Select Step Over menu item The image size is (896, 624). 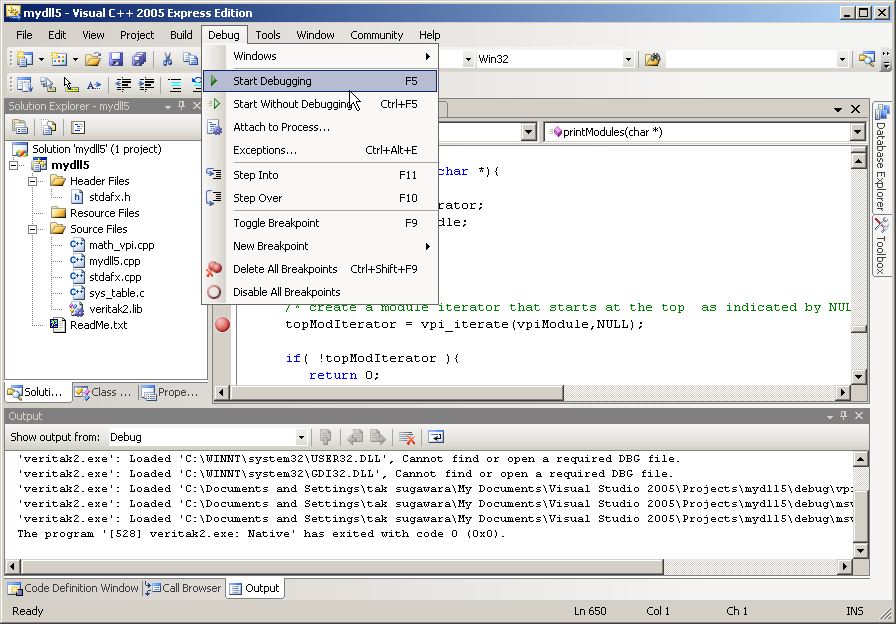[320, 198]
